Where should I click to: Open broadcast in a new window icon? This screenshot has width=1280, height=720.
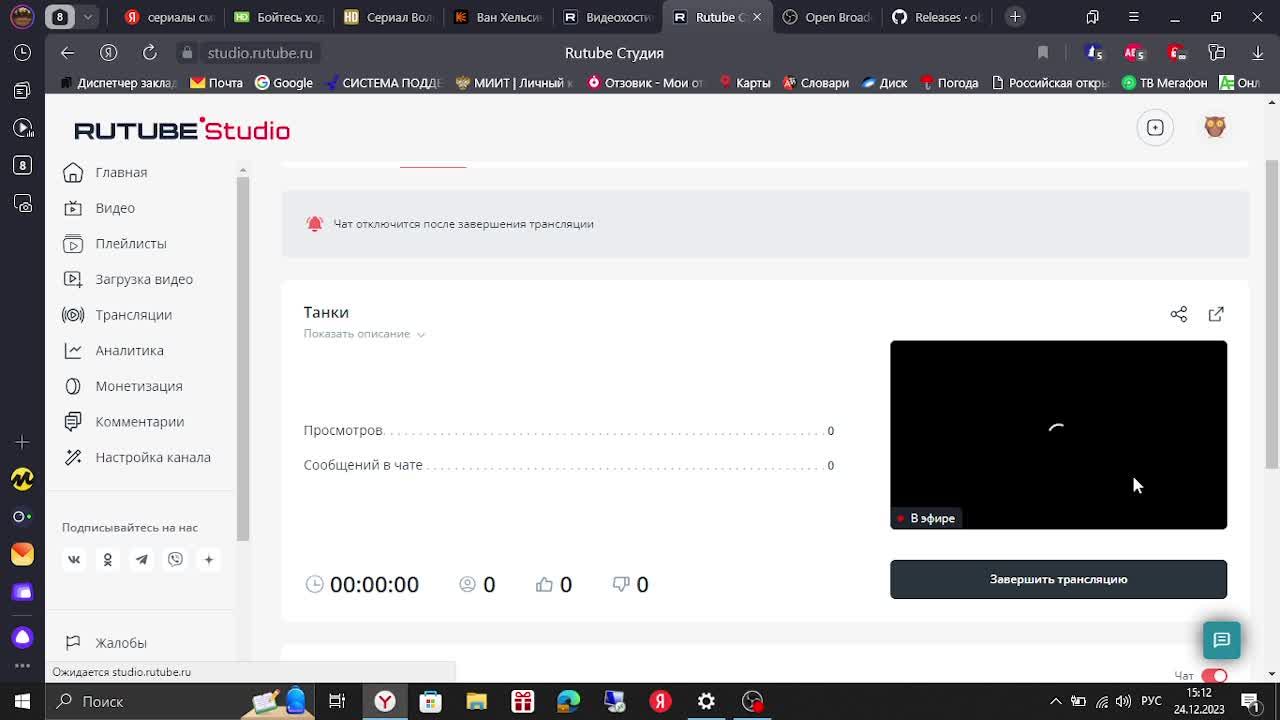(x=1216, y=314)
